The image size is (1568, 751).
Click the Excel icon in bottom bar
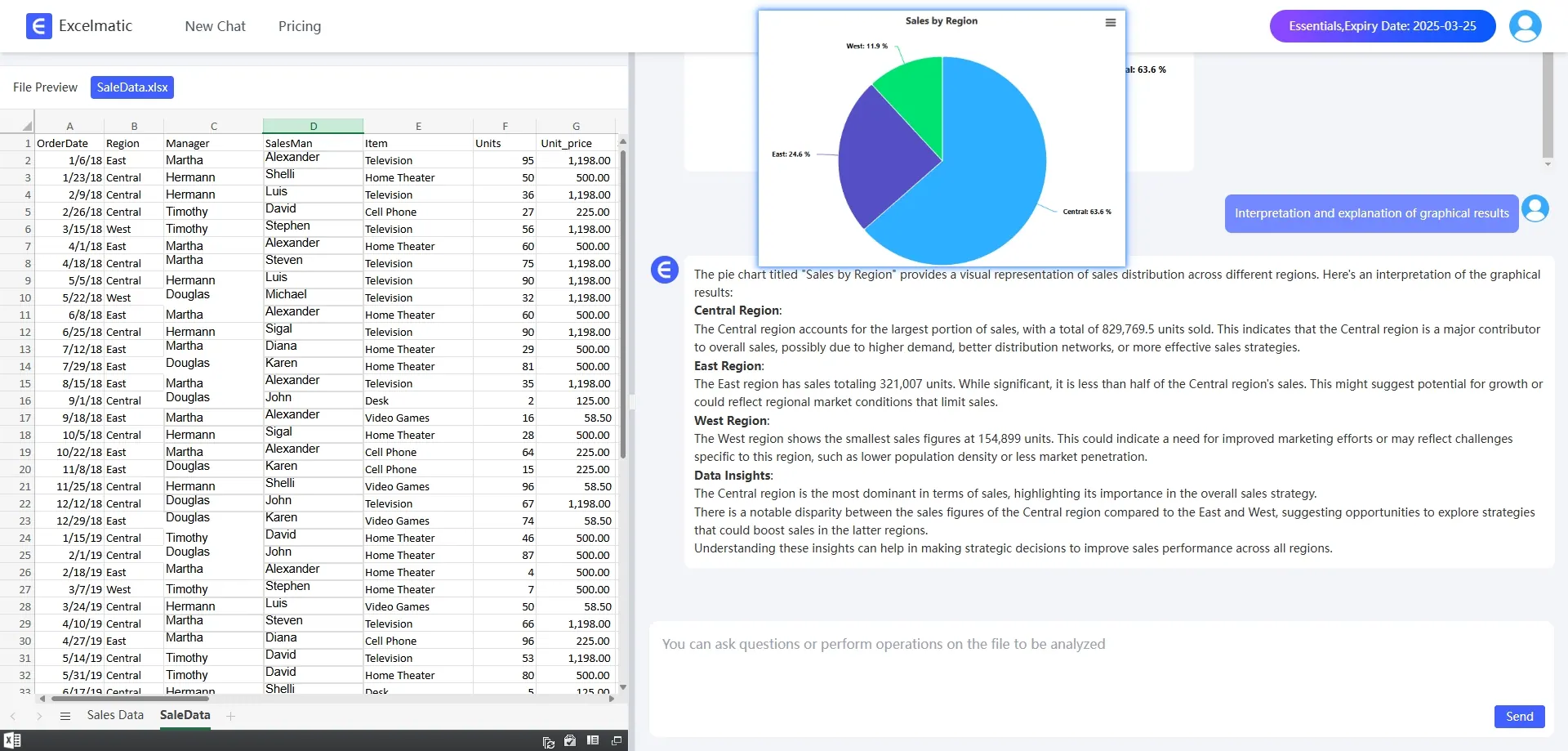coord(12,740)
